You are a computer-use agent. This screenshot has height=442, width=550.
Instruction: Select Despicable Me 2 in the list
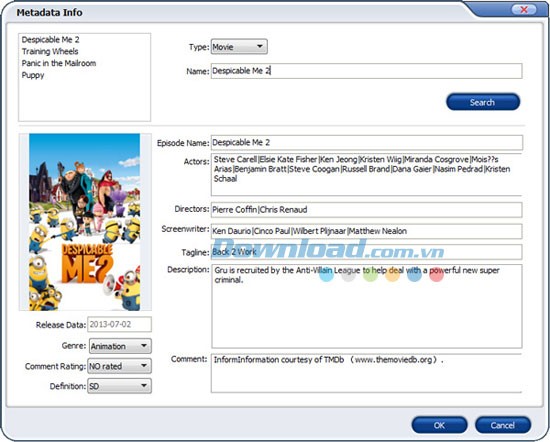pyautogui.click(x=51, y=40)
